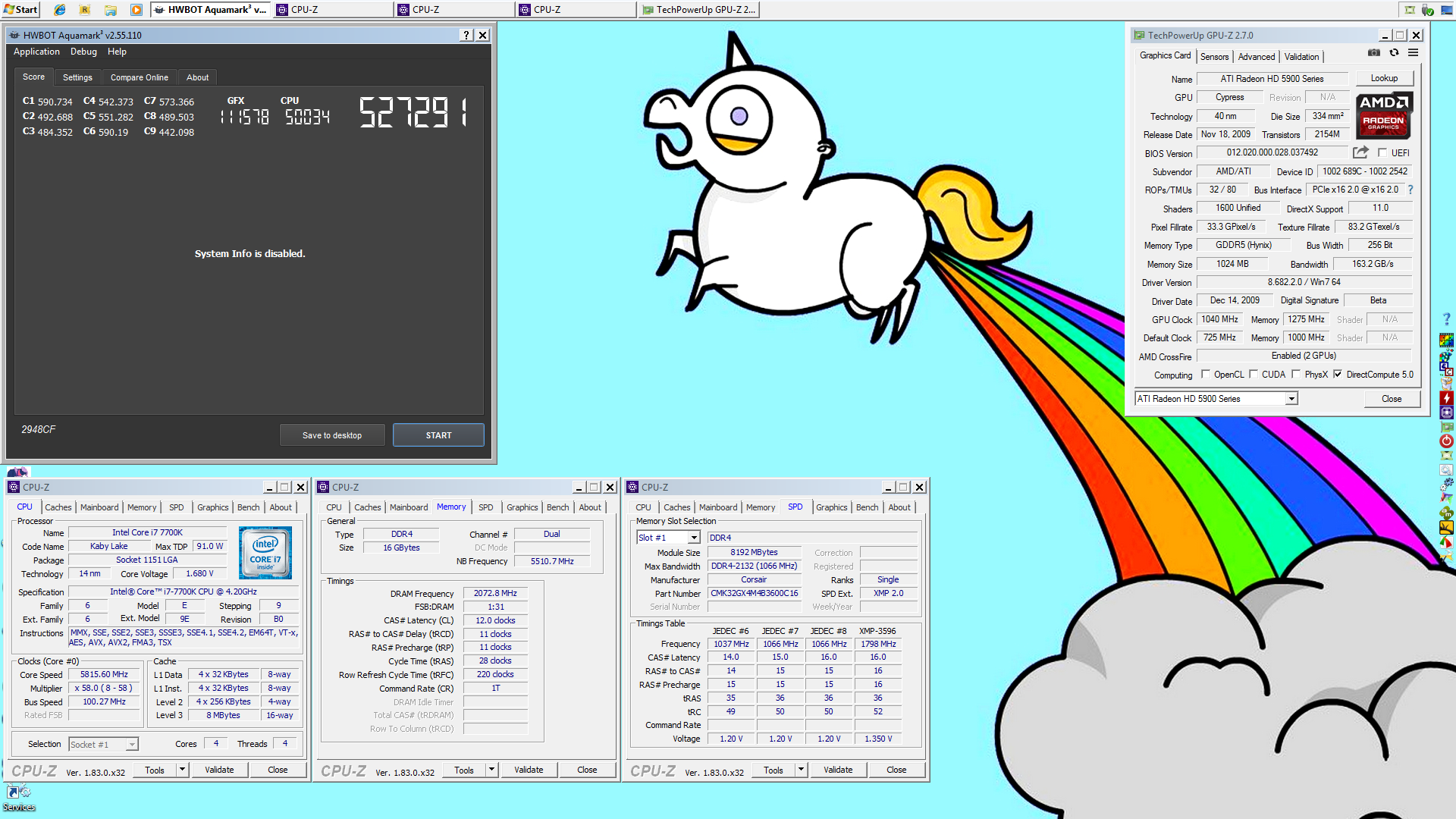Click the DRAM Frequency value 2072.8 MHz
Image resolution: width=1456 pixels, height=819 pixels.
(495, 593)
